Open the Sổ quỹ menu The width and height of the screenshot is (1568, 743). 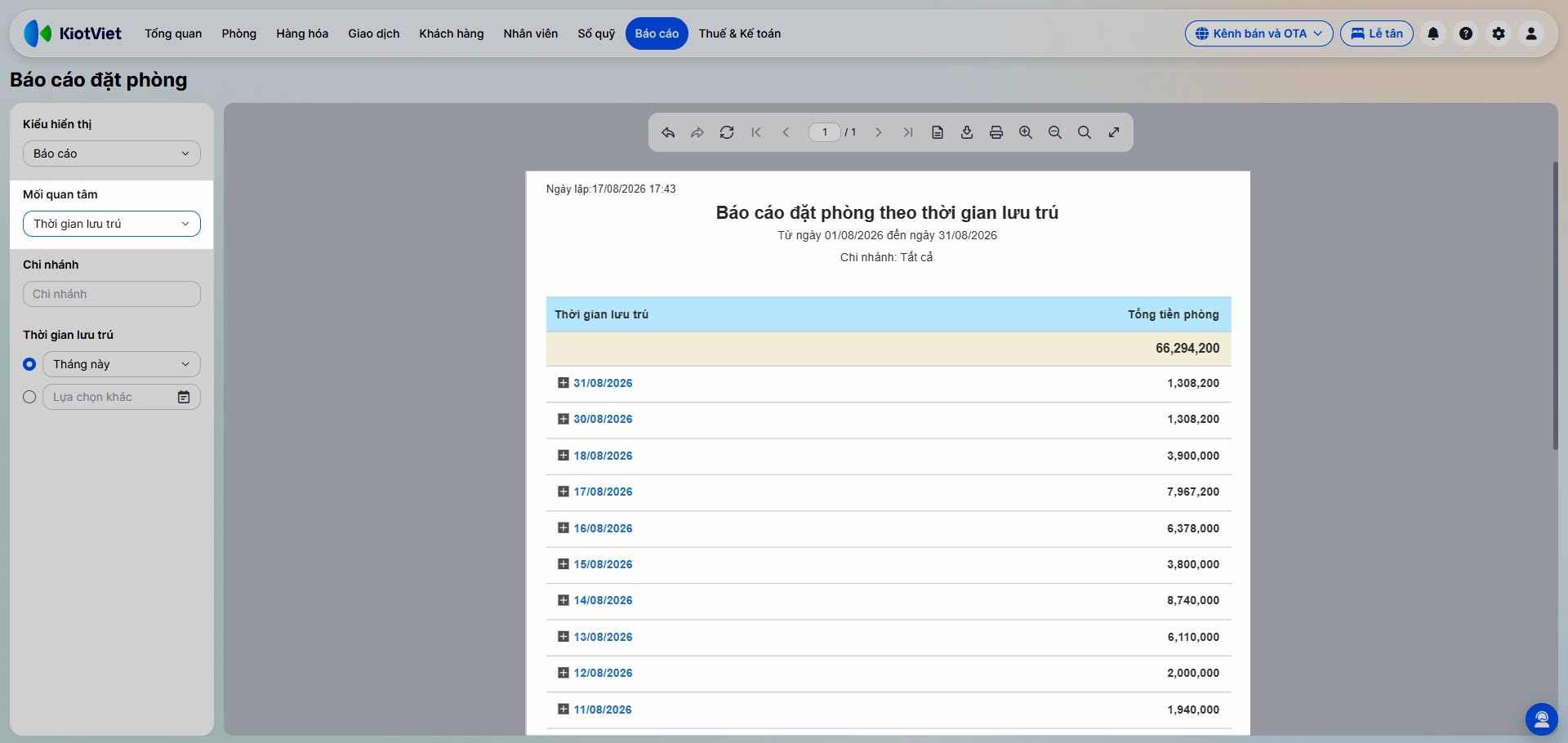coord(596,33)
